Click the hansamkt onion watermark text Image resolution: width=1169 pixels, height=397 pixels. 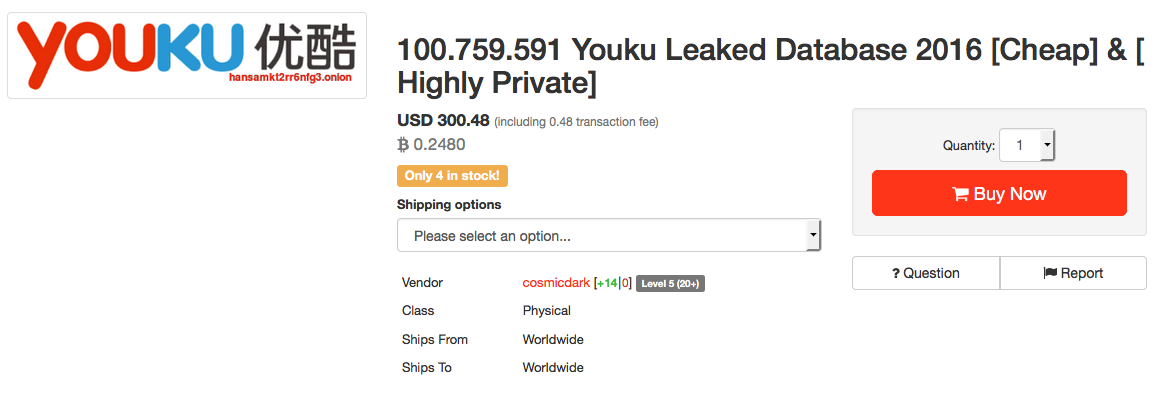click(x=290, y=77)
